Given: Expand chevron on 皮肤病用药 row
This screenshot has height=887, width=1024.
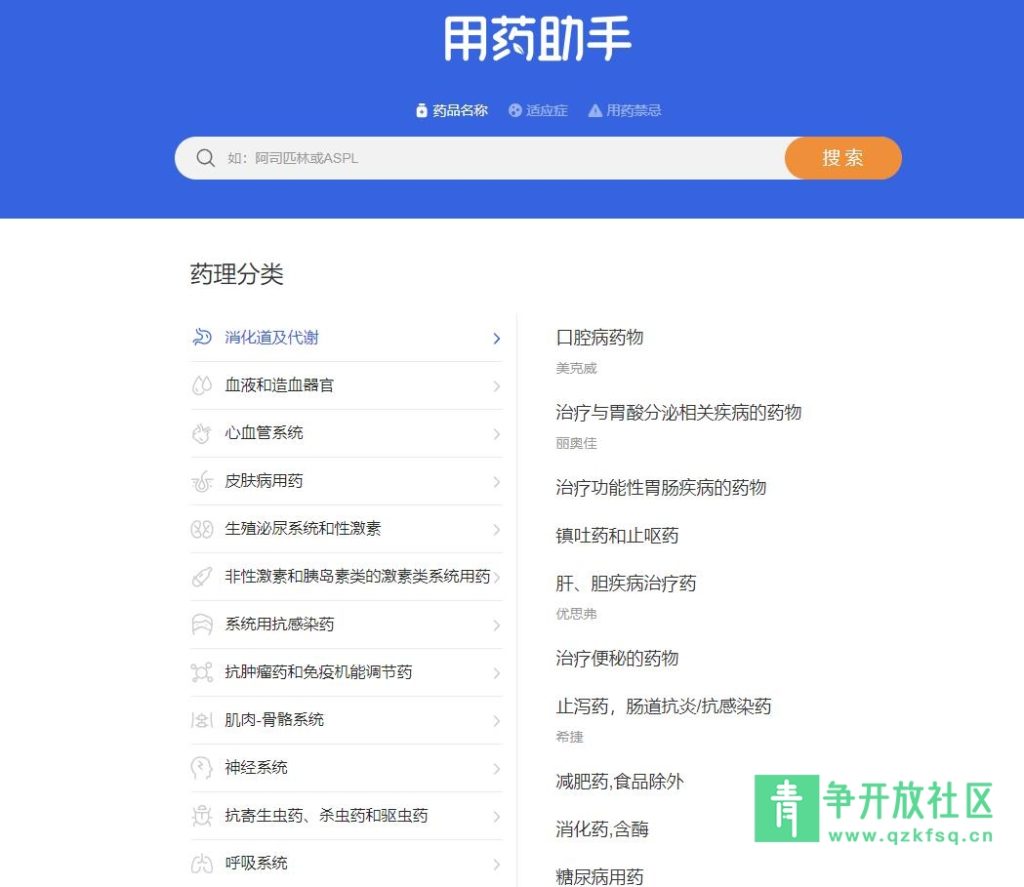Looking at the screenshot, I should [x=496, y=482].
